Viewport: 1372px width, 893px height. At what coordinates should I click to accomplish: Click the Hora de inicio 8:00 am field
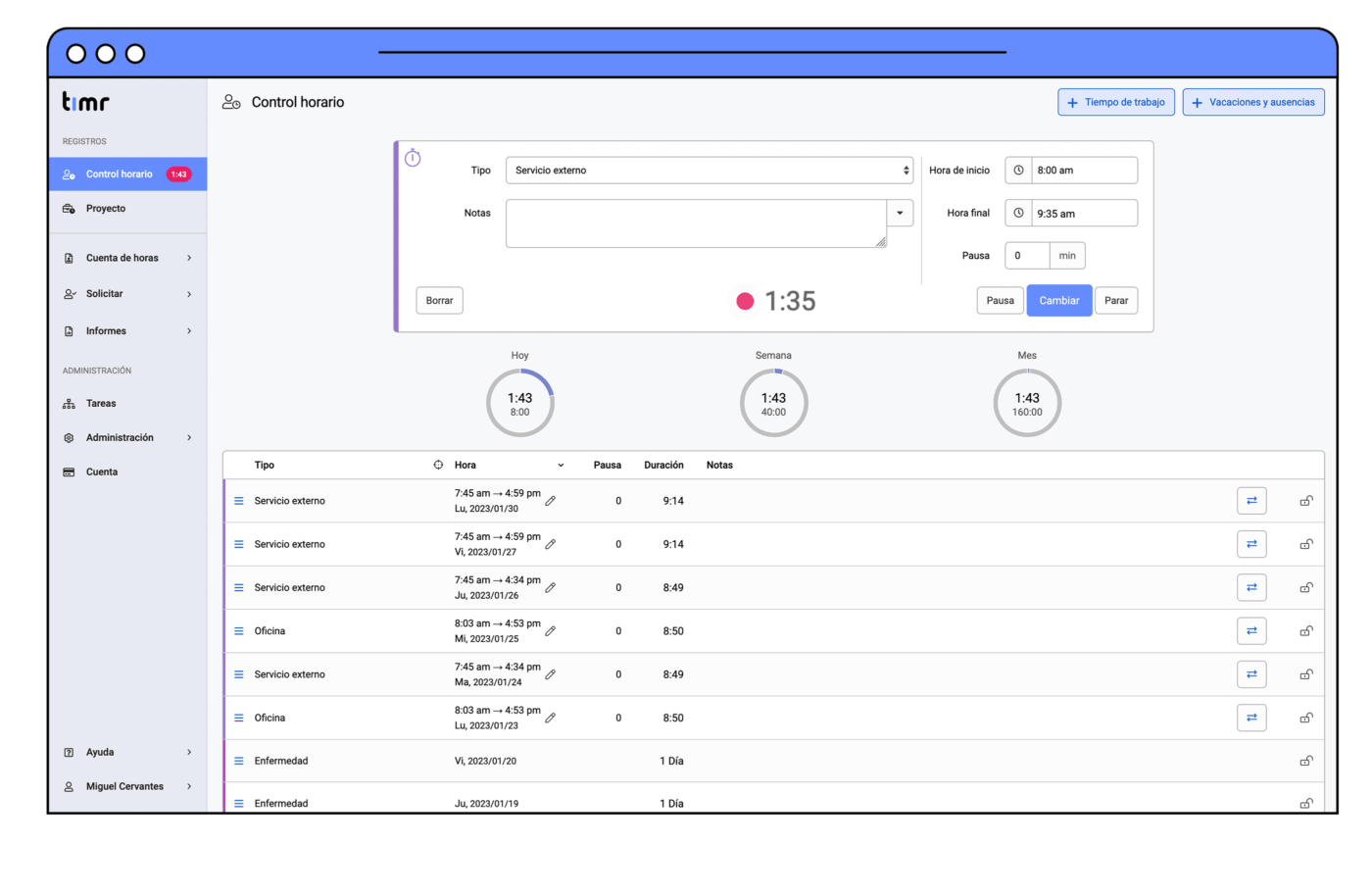[x=1084, y=171]
